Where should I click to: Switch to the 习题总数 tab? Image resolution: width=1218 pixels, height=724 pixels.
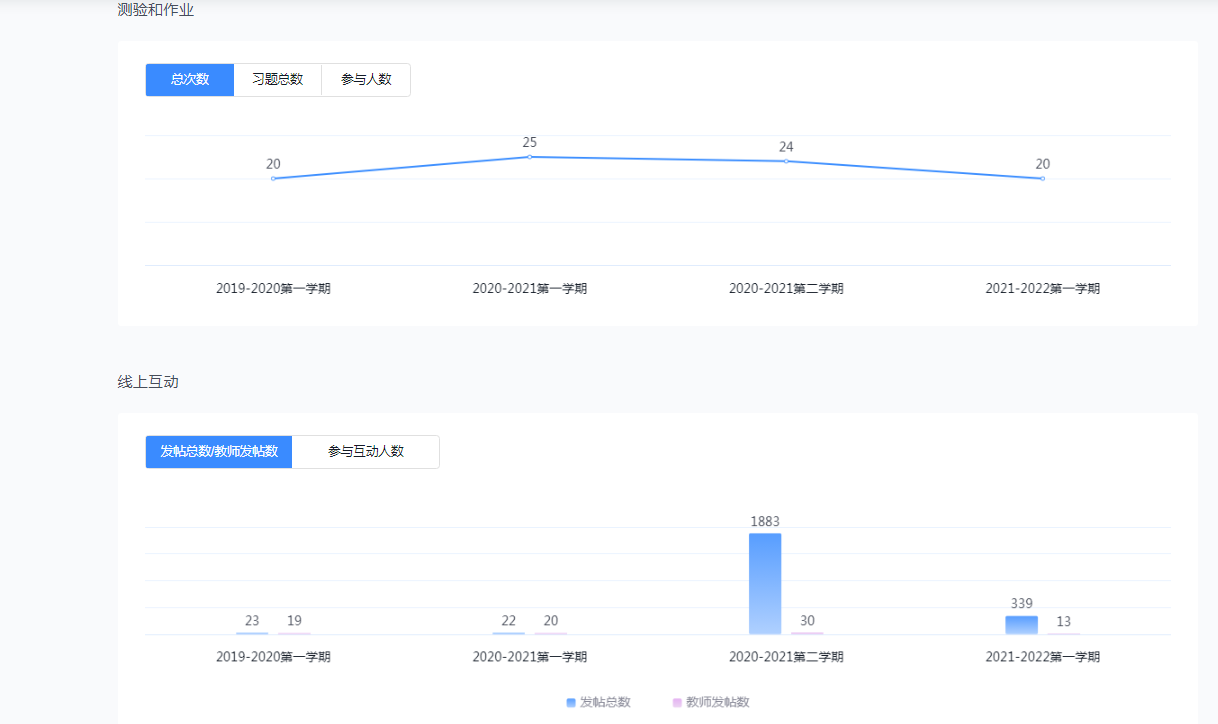click(x=277, y=80)
